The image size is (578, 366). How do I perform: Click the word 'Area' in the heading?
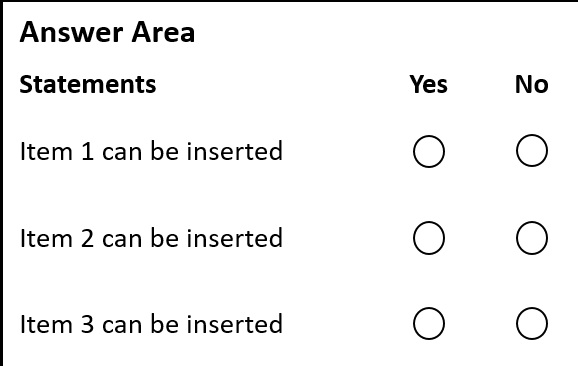[163, 32]
